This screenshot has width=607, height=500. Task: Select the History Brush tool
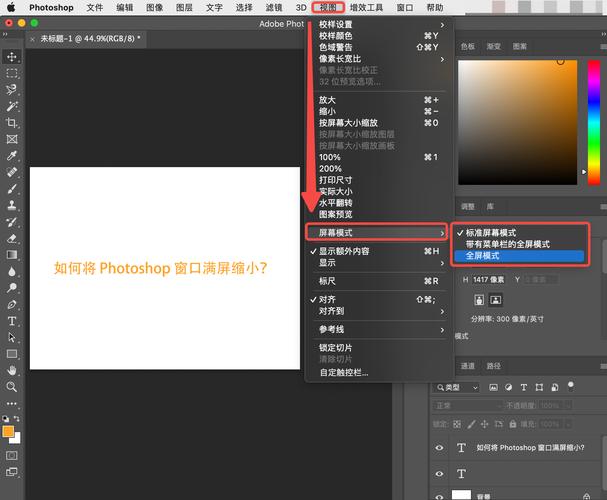pyautogui.click(x=12, y=222)
